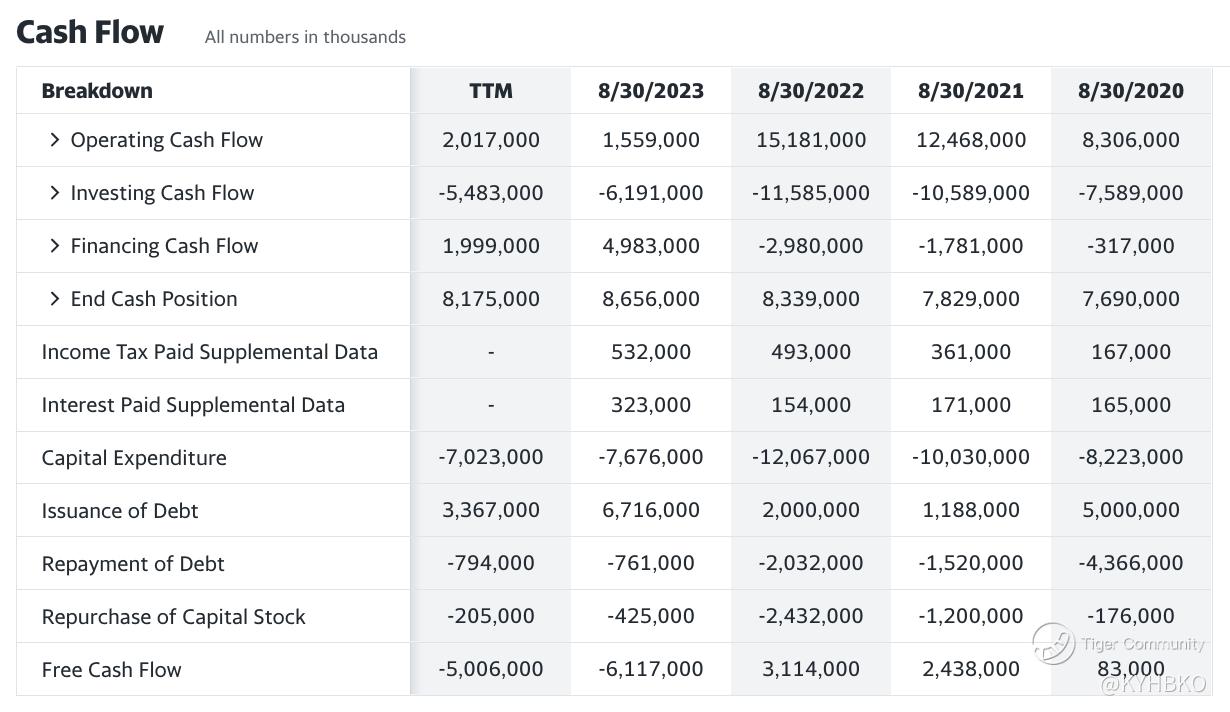This screenshot has height=712, width=1230.
Task: Click the Breakdown column header
Action: click(x=97, y=91)
